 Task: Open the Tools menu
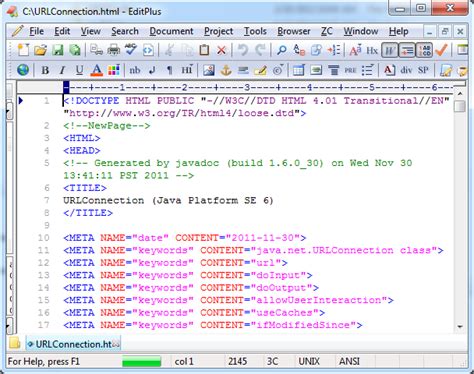click(255, 31)
